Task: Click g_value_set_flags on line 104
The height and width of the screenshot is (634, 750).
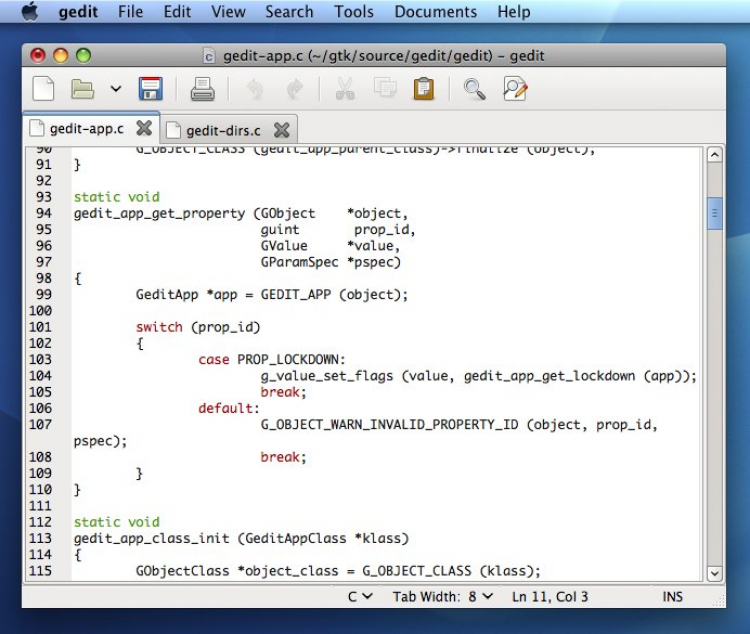Action: (327, 377)
